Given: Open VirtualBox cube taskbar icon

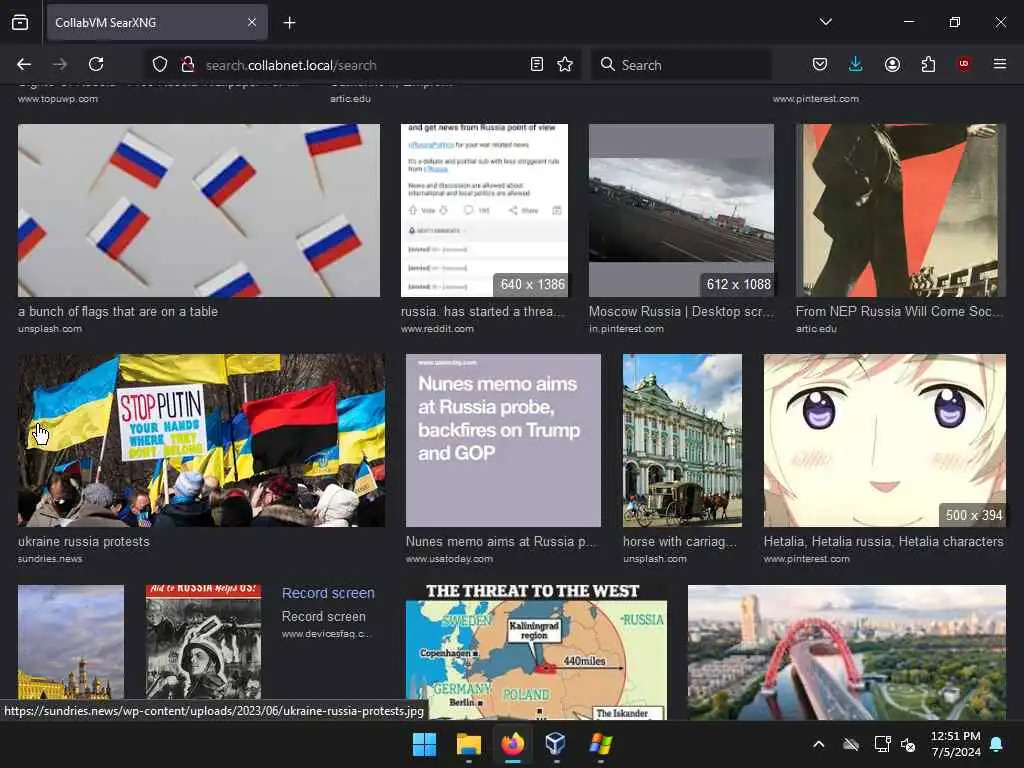Looking at the screenshot, I should 556,744.
